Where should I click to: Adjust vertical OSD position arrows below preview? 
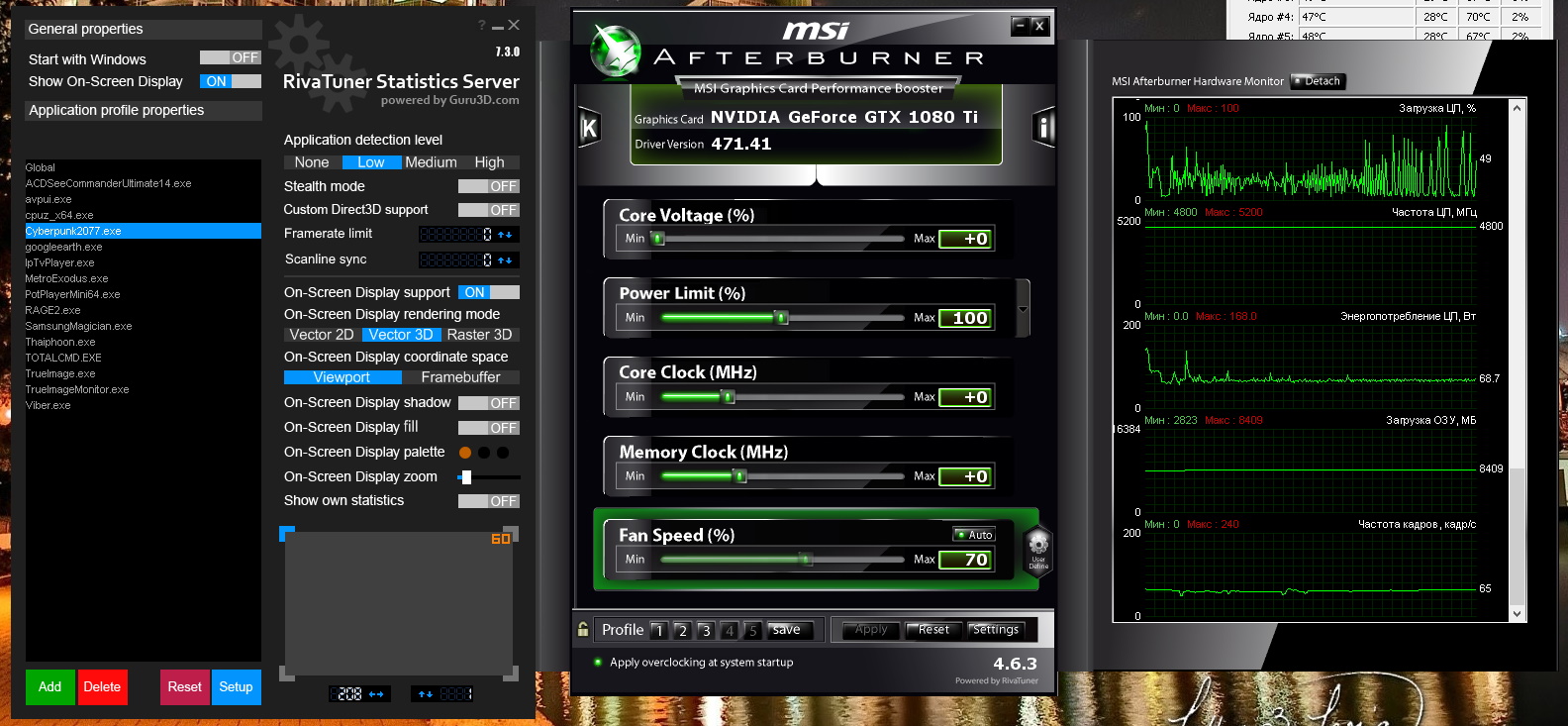[x=426, y=694]
